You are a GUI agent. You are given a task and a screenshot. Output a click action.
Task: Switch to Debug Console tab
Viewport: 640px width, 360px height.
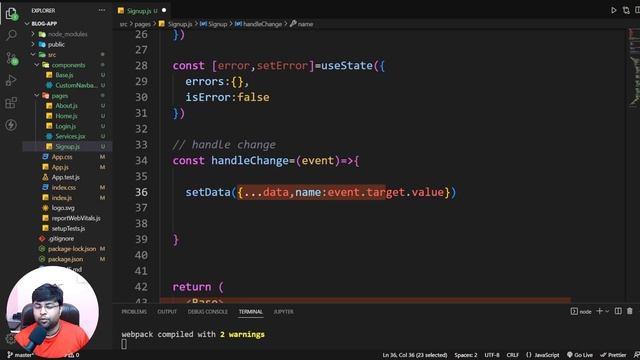click(x=208, y=311)
